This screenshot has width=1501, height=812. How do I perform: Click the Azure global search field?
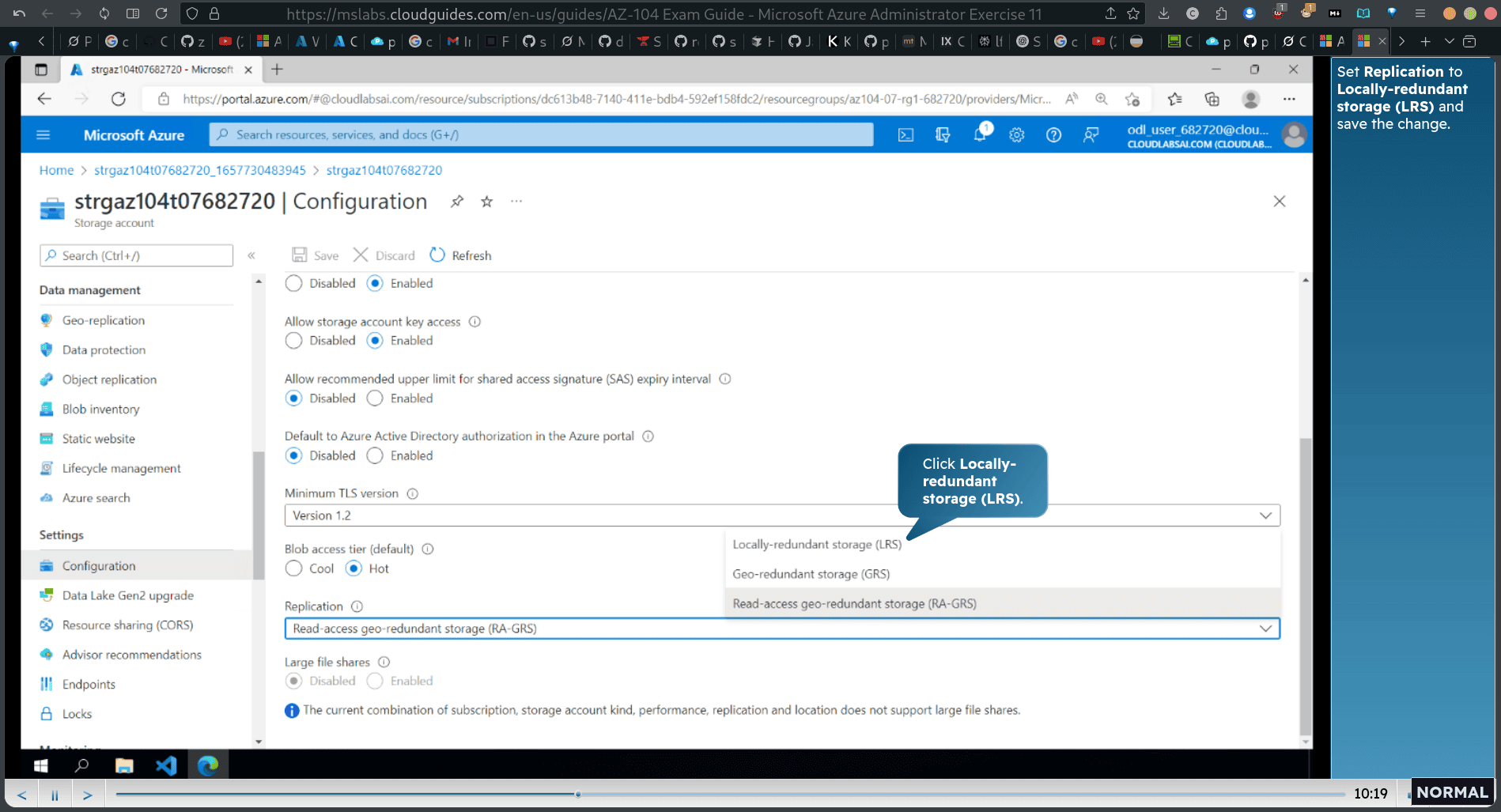coord(542,135)
